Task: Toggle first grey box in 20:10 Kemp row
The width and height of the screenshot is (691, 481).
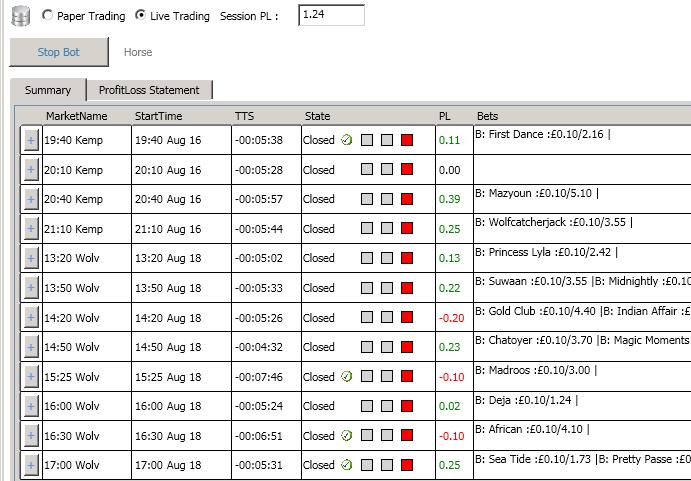Action: tap(367, 169)
